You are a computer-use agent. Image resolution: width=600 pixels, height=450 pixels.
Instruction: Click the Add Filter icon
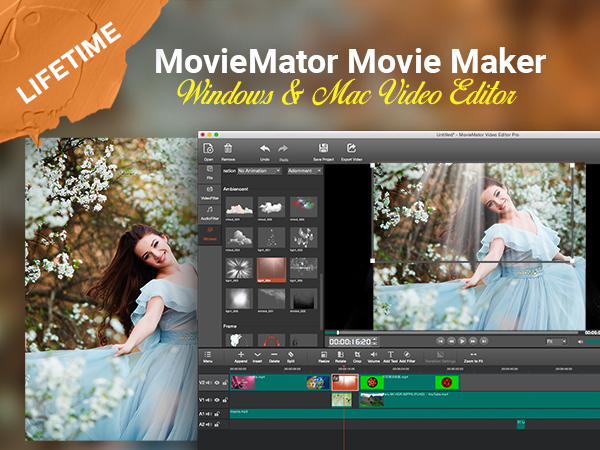pyautogui.click(x=407, y=354)
